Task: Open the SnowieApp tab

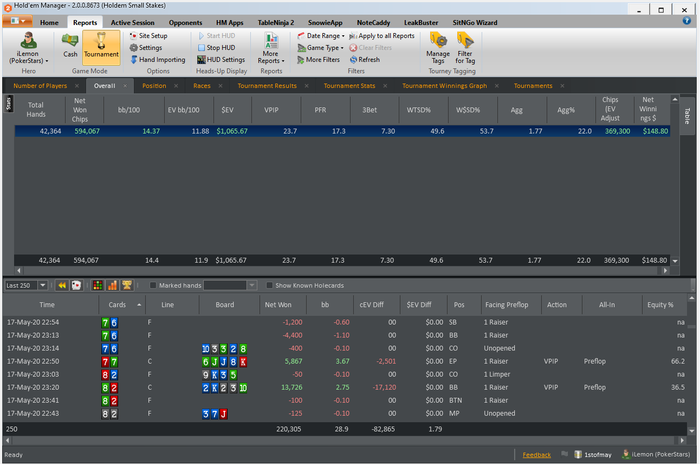Action: pyautogui.click(x=325, y=22)
